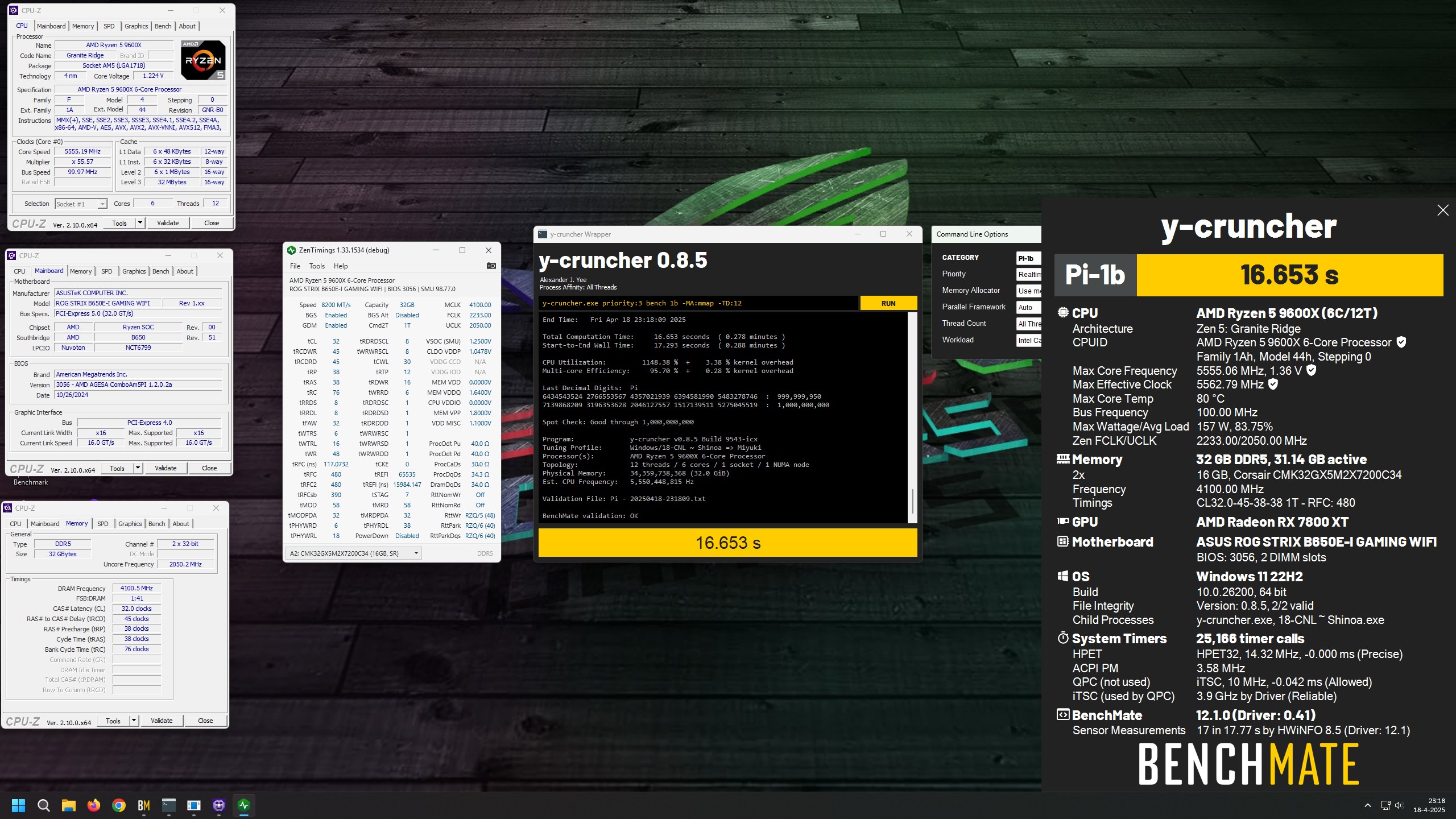
Task: Click the Core Voltage value 1.224 V
Action: [153, 76]
